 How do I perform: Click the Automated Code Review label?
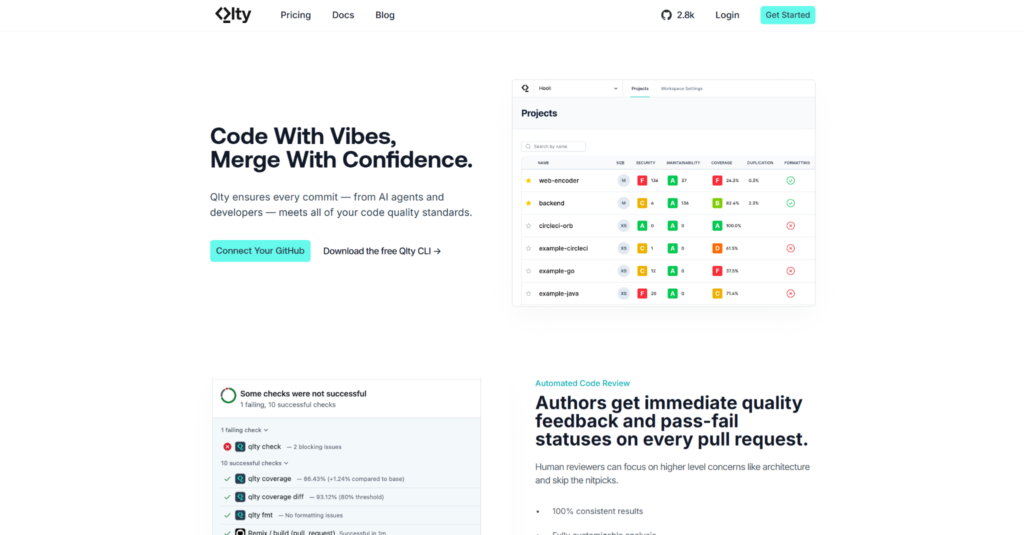(x=583, y=383)
